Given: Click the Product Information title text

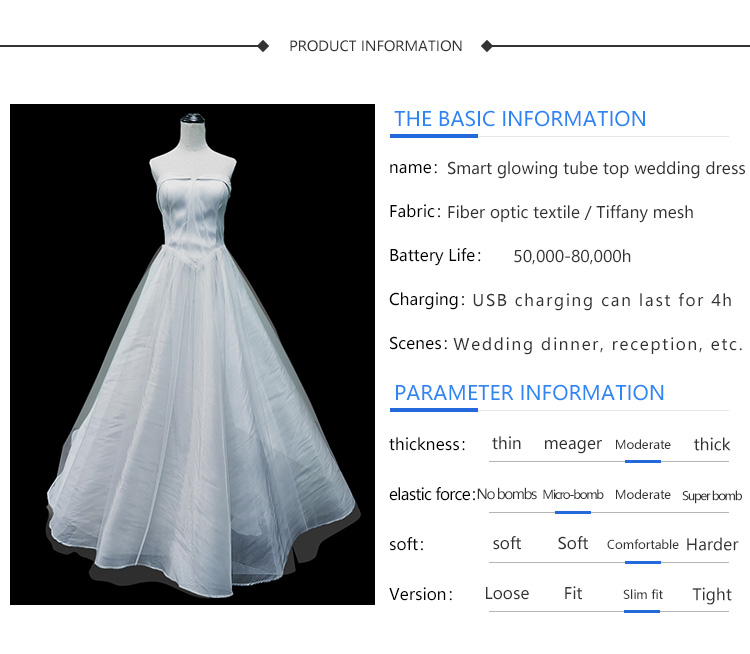Looking at the screenshot, I should [x=375, y=46].
